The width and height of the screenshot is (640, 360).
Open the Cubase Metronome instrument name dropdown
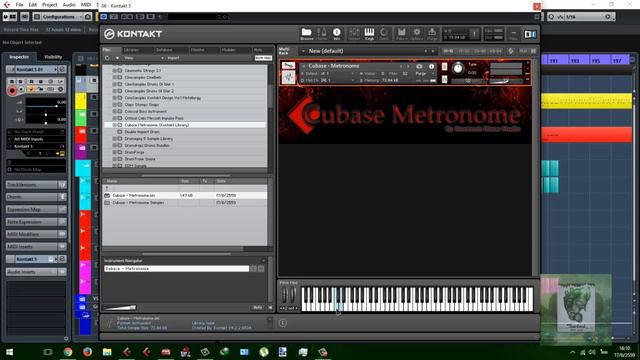(x=303, y=66)
